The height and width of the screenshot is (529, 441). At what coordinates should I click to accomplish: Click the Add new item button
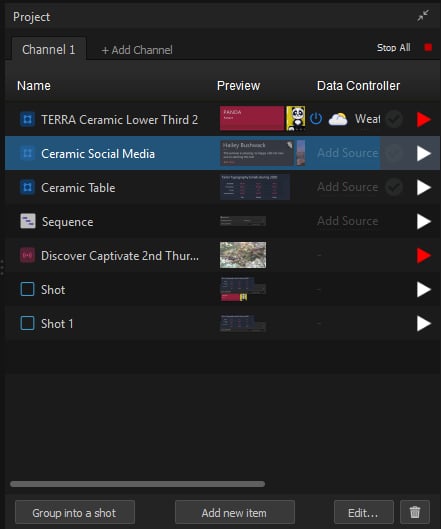[x=235, y=512]
